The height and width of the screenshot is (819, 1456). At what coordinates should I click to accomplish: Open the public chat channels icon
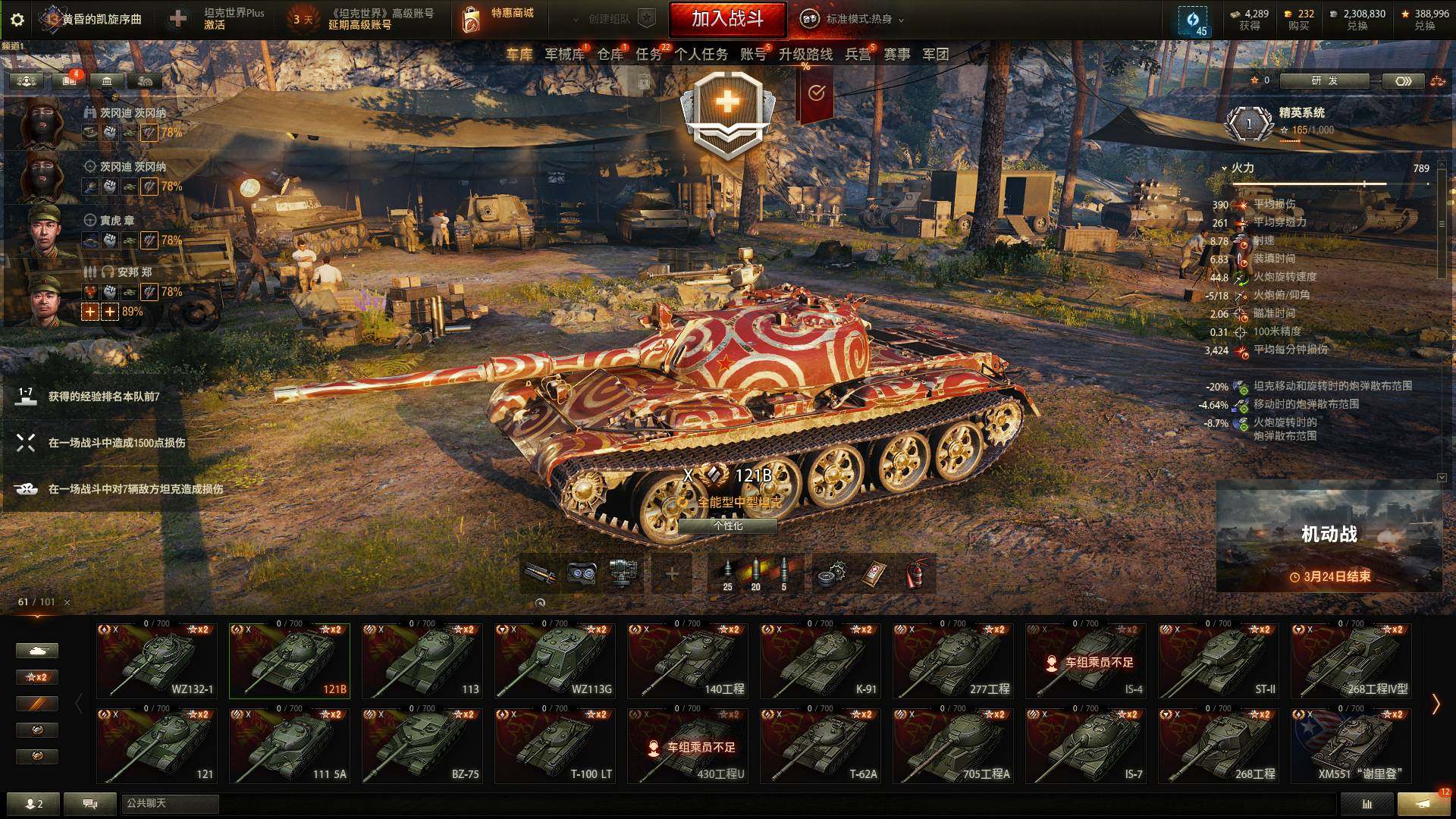tap(90, 803)
